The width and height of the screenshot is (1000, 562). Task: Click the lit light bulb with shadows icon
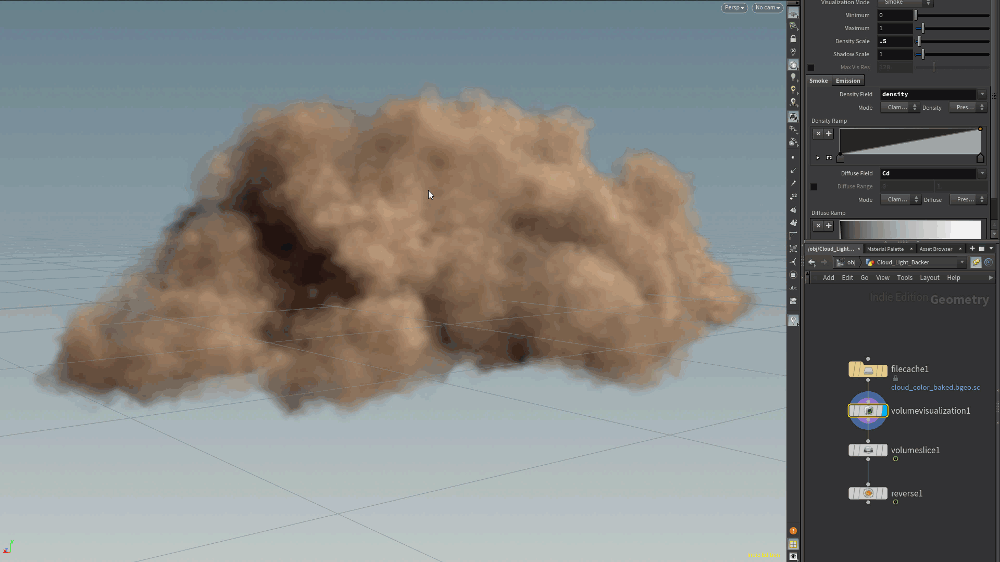pyautogui.click(x=793, y=103)
